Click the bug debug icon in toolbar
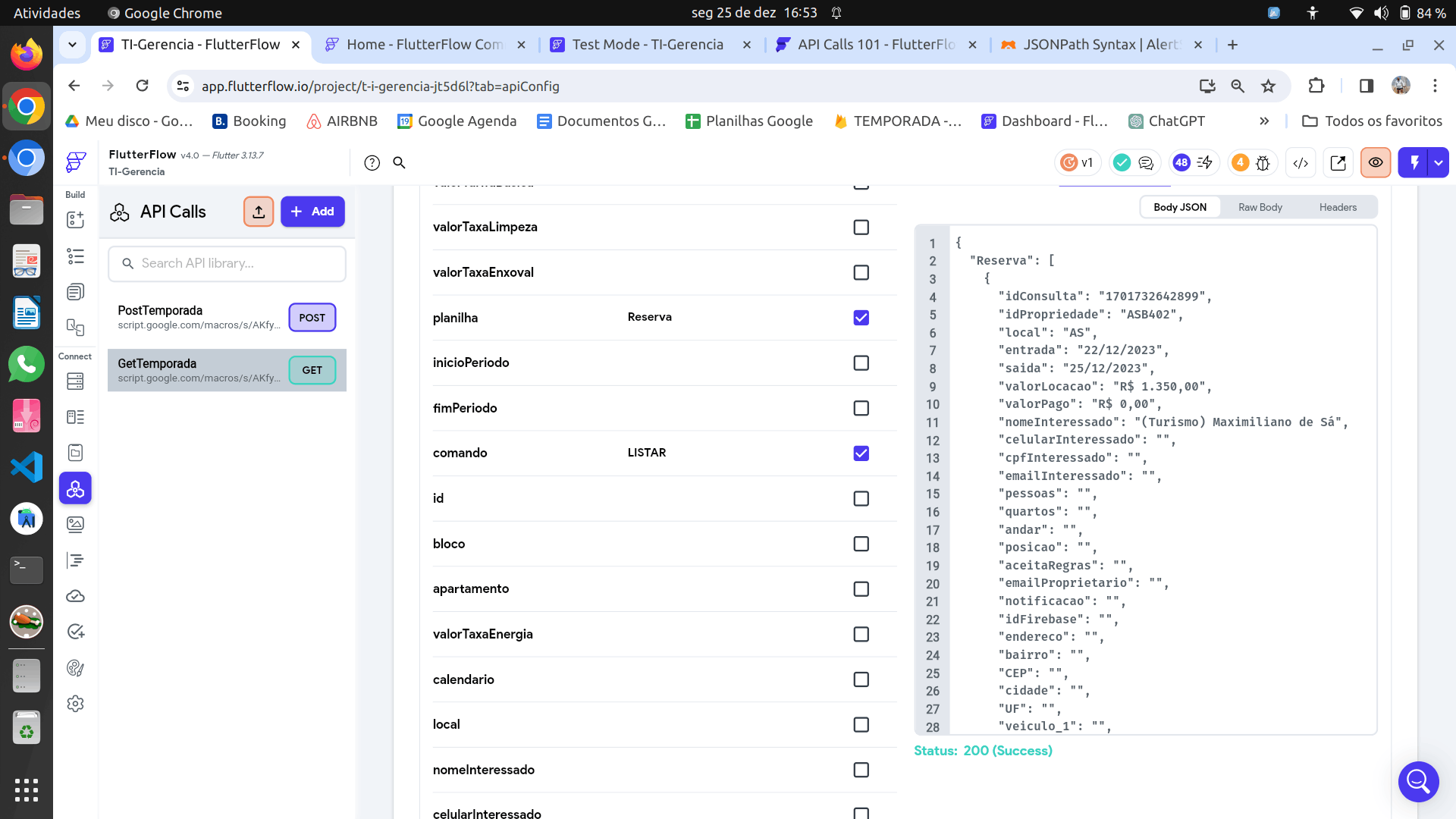This screenshot has width=1456, height=819. (1263, 162)
